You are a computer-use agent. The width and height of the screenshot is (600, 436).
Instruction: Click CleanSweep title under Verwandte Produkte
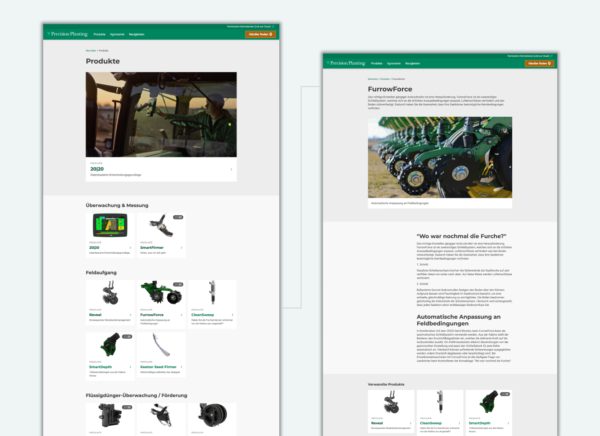point(431,423)
